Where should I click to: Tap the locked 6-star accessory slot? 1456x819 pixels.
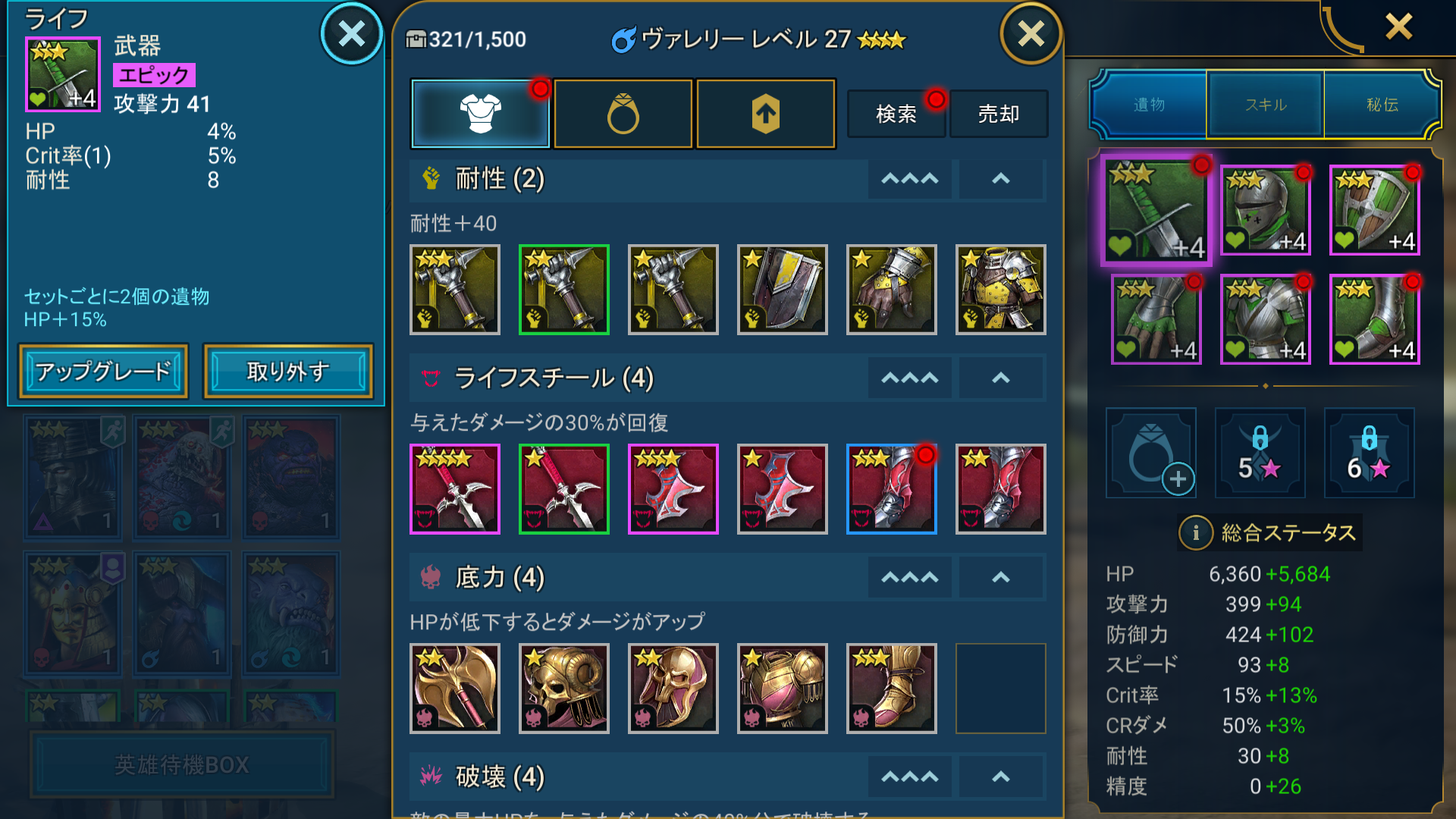(x=1369, y=453)
